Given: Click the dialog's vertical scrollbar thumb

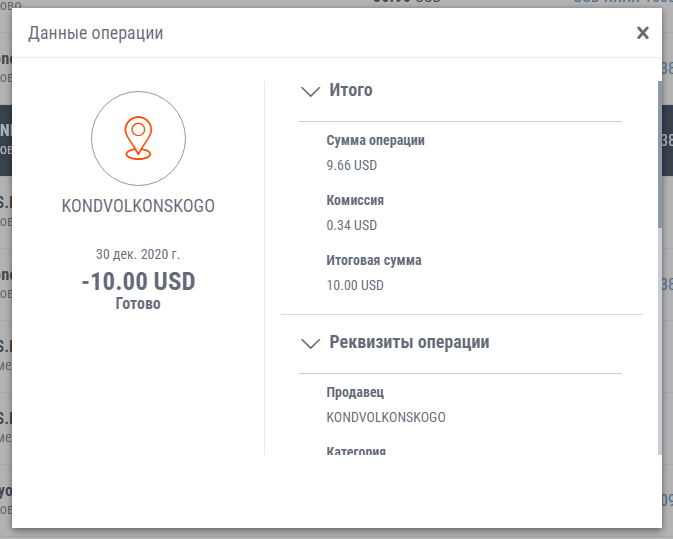Looking at the screenshot, I should point(660,154).
